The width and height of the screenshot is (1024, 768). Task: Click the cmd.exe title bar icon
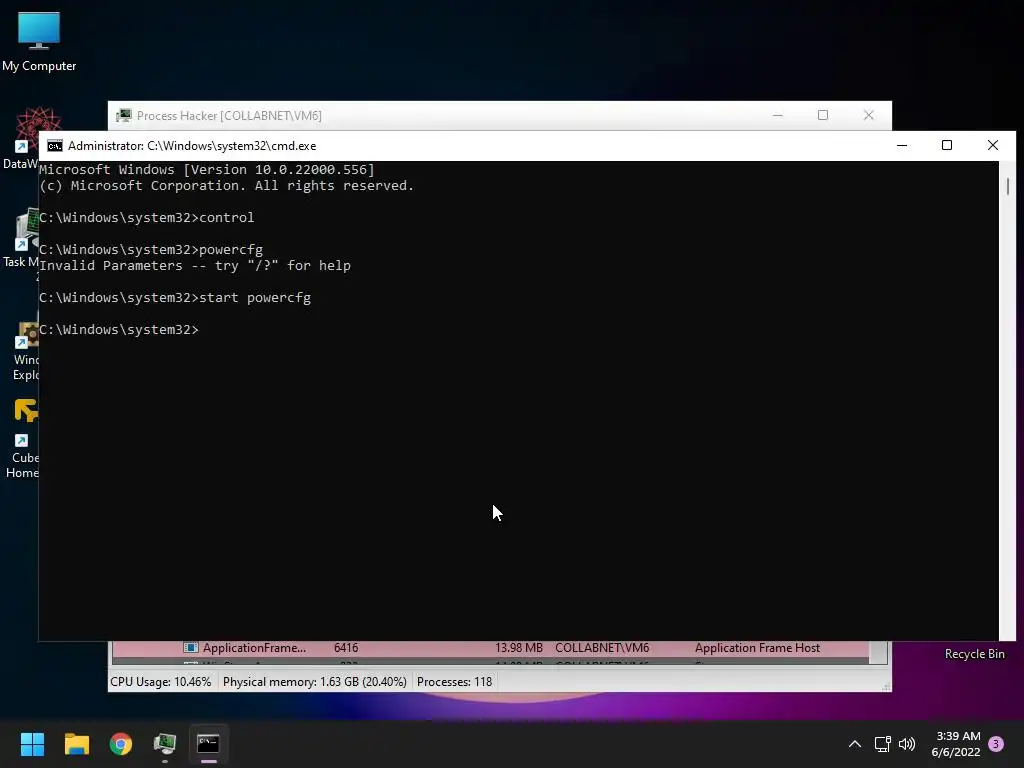tap(55, 146)
